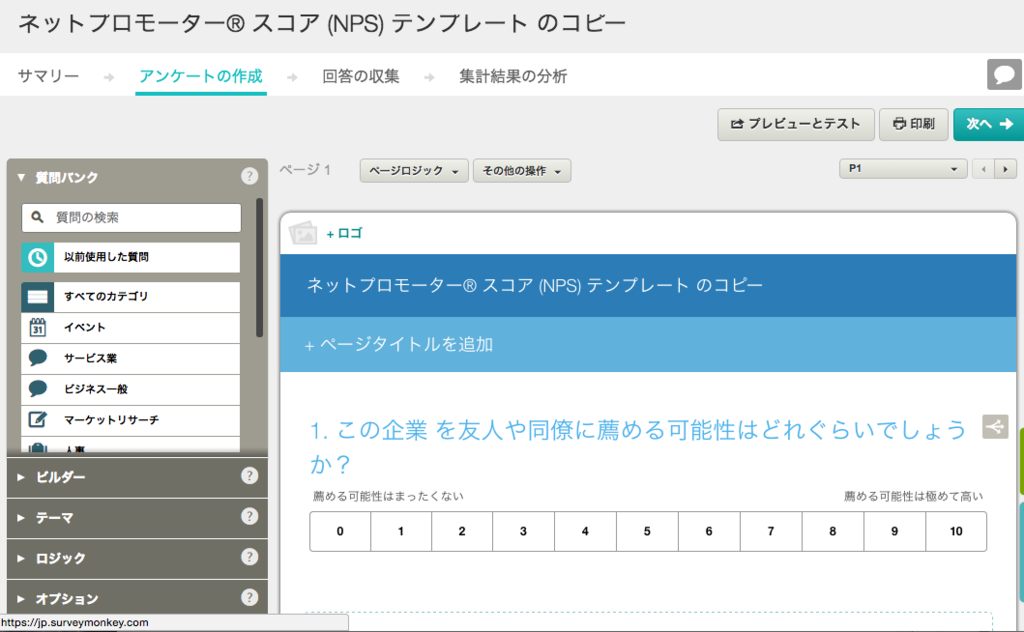Select the ビジネス一般 category

coord(131,389)
